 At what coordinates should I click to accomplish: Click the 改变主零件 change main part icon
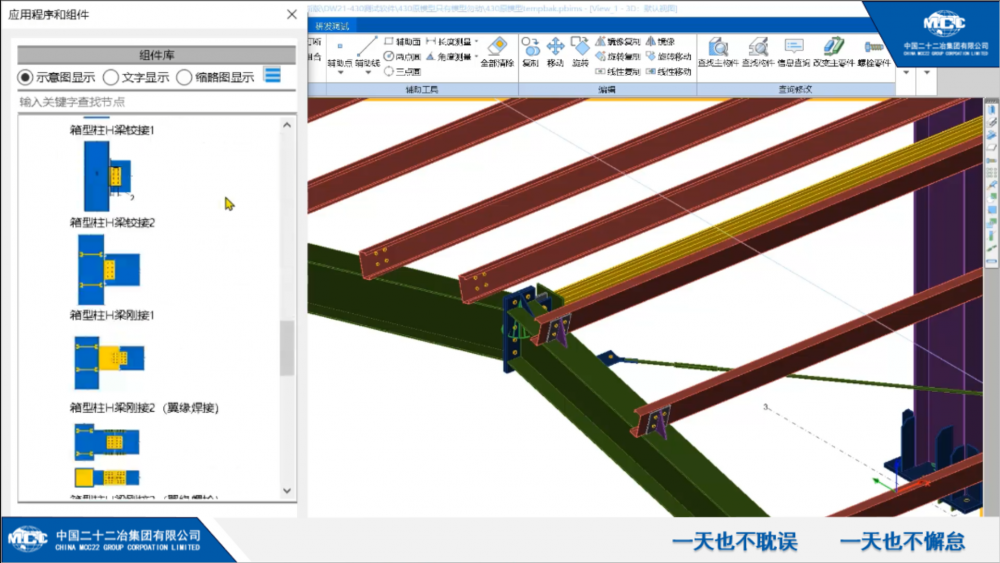pyautogui.click(x=834, y=47)
